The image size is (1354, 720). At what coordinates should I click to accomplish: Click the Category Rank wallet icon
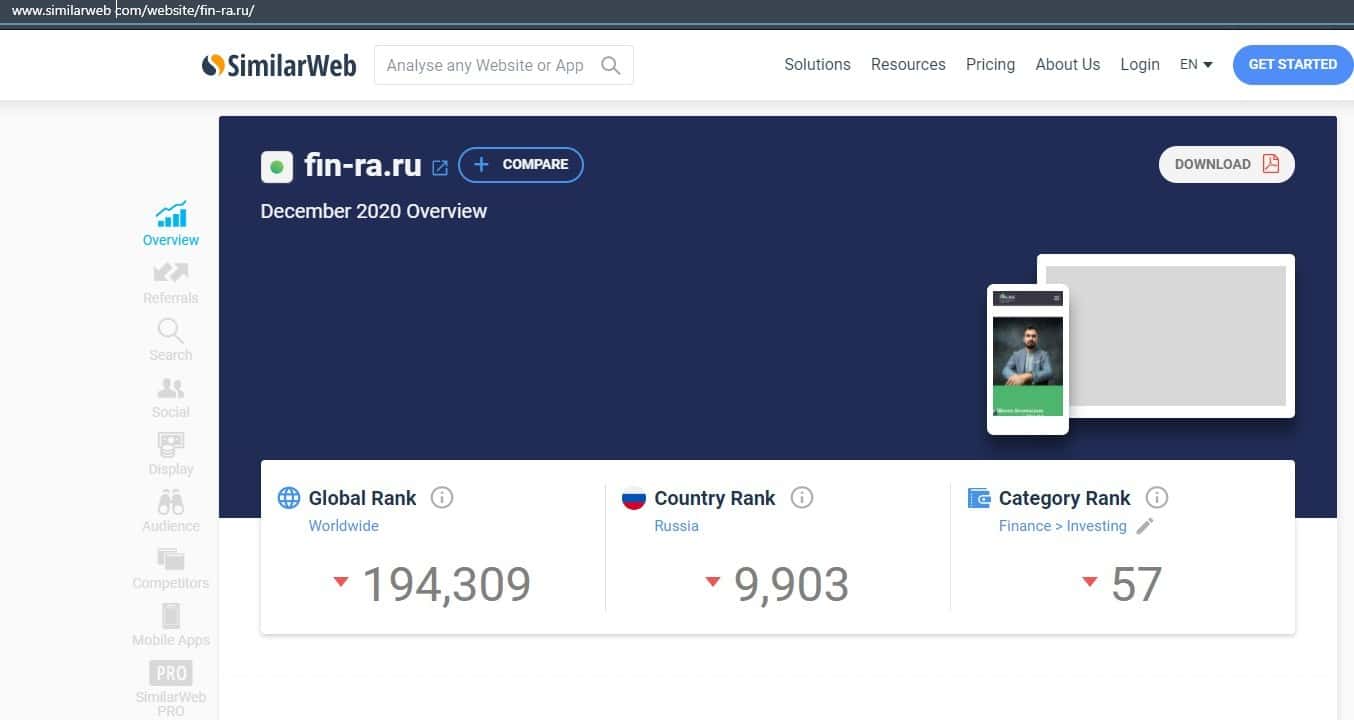pos(979,498)
